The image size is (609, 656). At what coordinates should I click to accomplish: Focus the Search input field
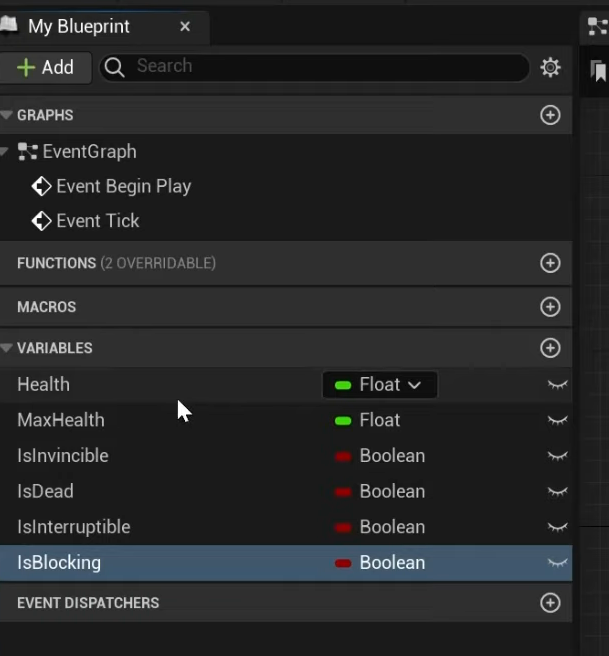(x=320, y=67)
